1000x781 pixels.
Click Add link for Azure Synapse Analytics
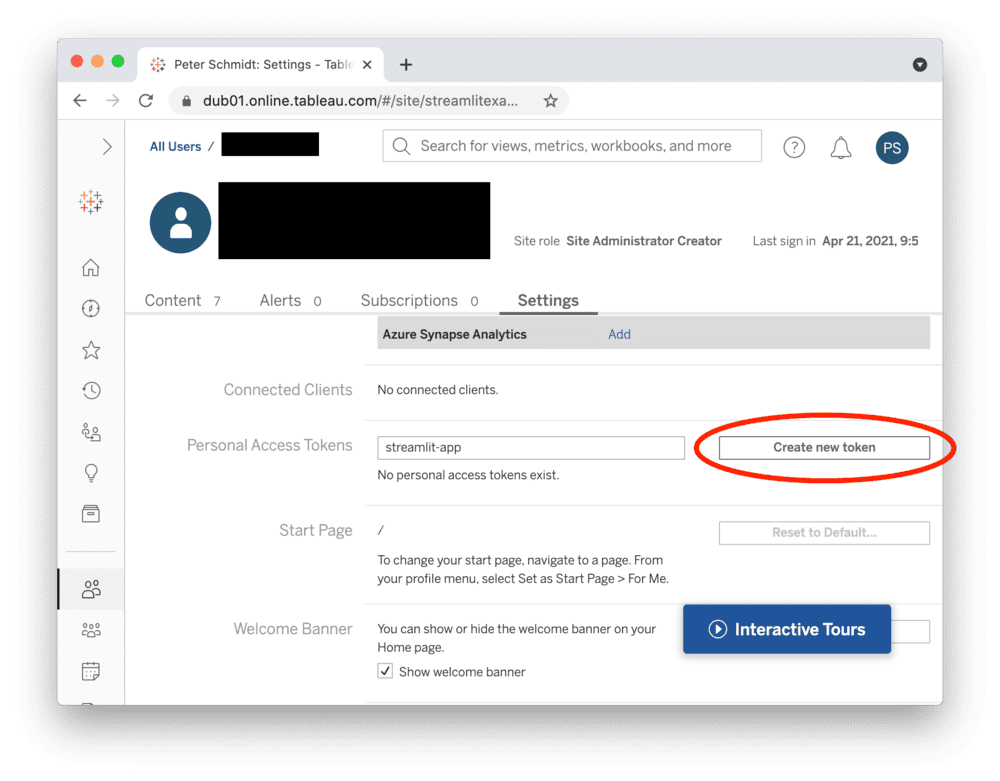(619, 335)
